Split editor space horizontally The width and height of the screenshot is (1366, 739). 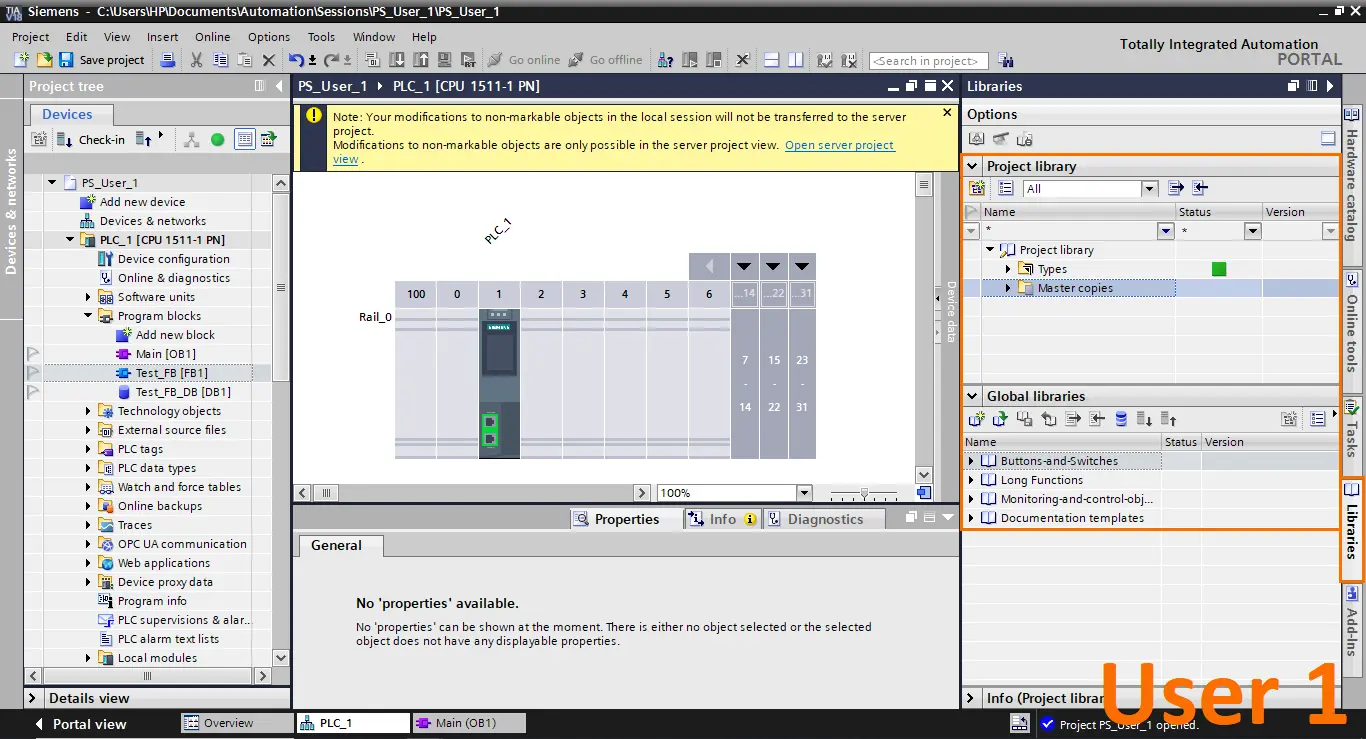pos(772,60)
